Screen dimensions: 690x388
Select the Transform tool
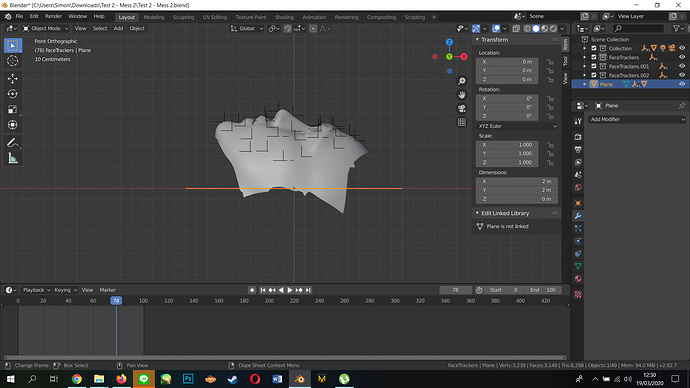click(13, 125)
